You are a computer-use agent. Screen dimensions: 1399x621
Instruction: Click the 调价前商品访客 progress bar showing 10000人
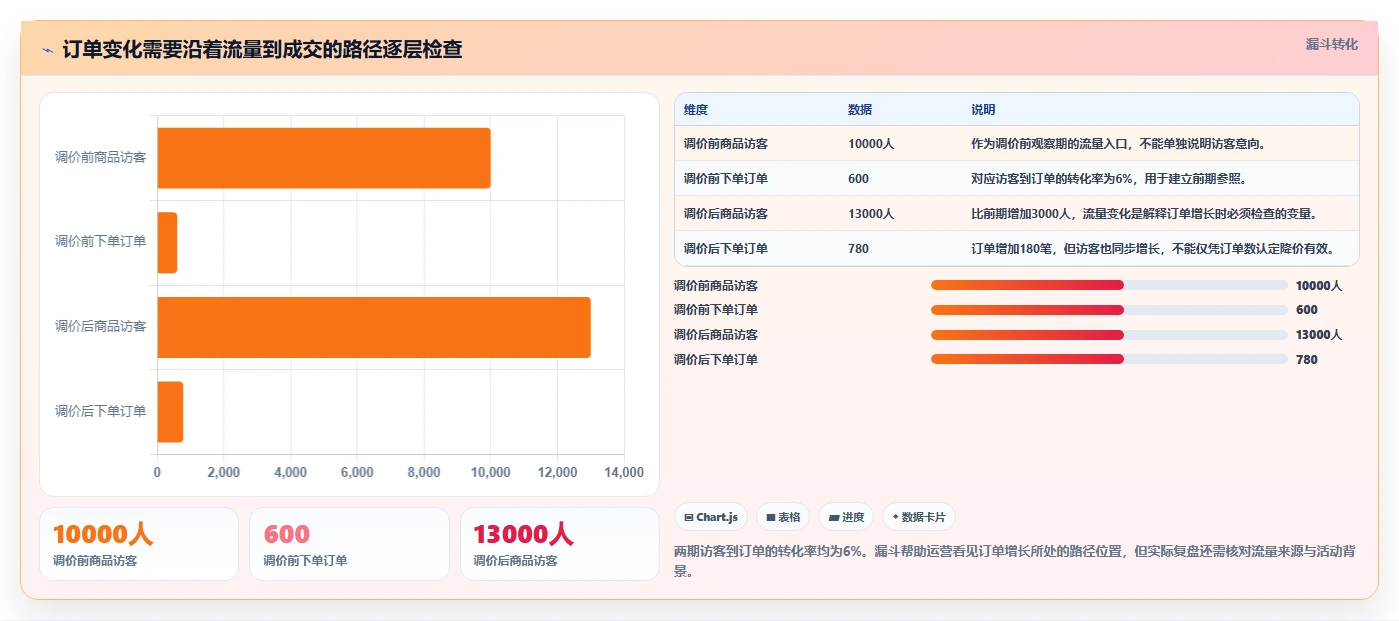point(1109,285)
